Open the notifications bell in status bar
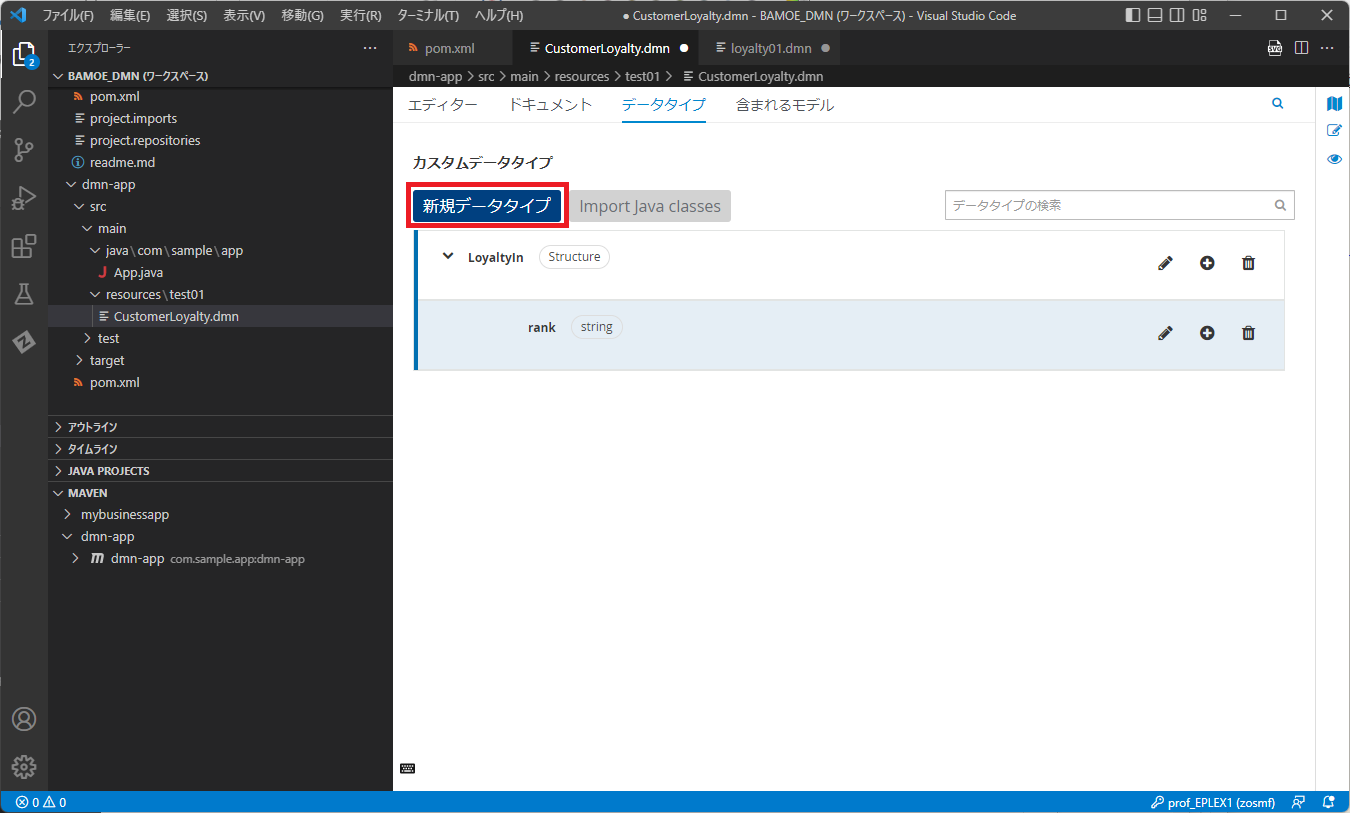This screenshot has width=1350, height=813. click(1329, 802)
